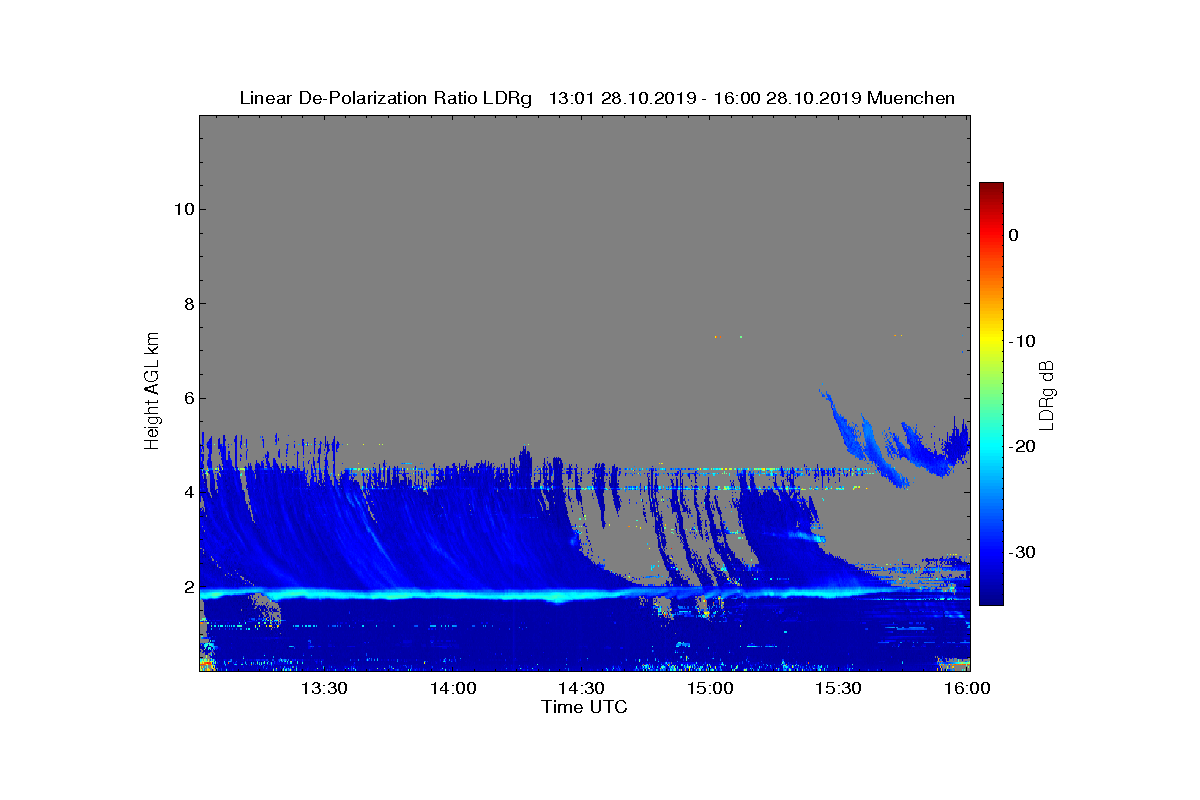Click the 14:30 time tick label
This screenshot has width=1200, height=800.
click(582, 688)
